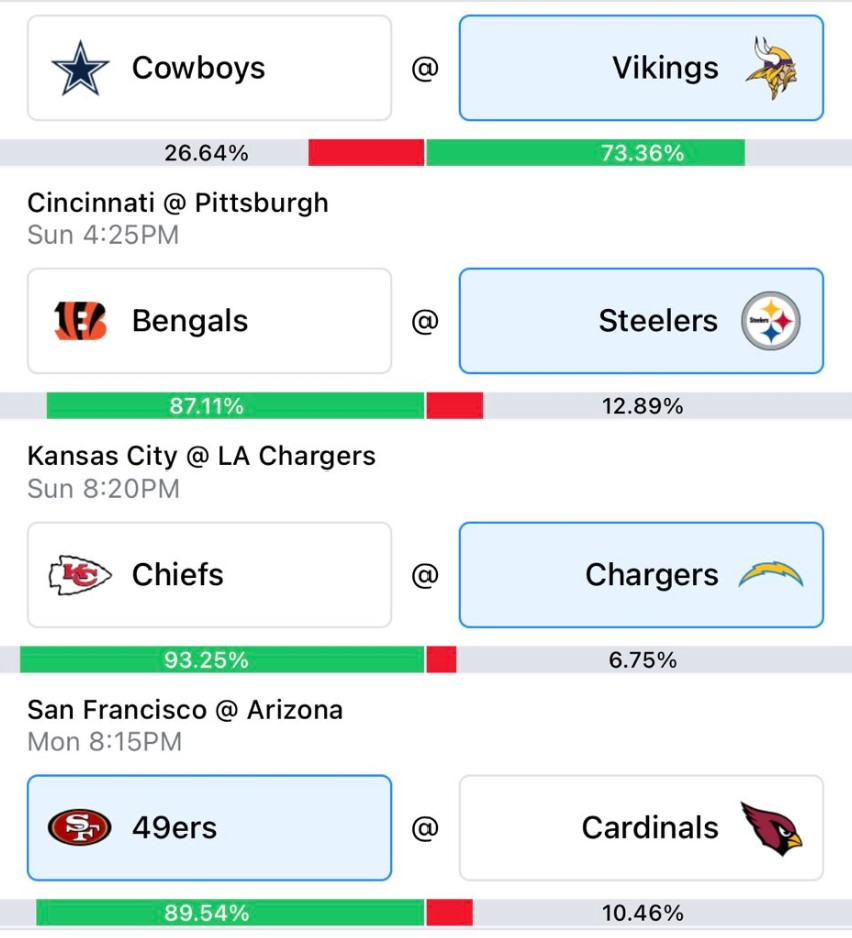The width and height of the screenshot is (852, 938).
Task: Select the Vikings pick button
Action: [x=641, y=68]
